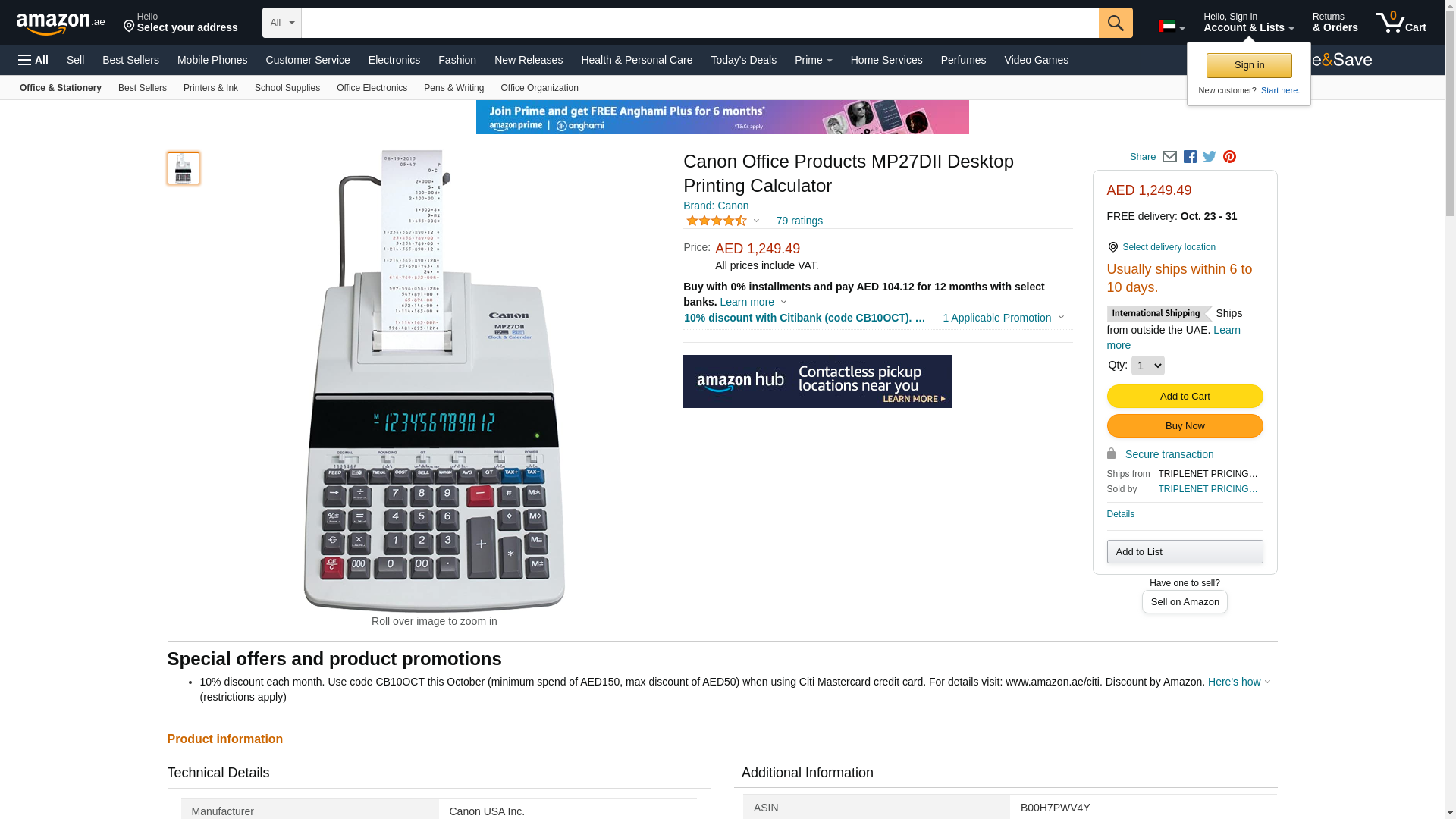
Task: Open Today's Deals in navigation bar
Action: (x=743, y=60)
